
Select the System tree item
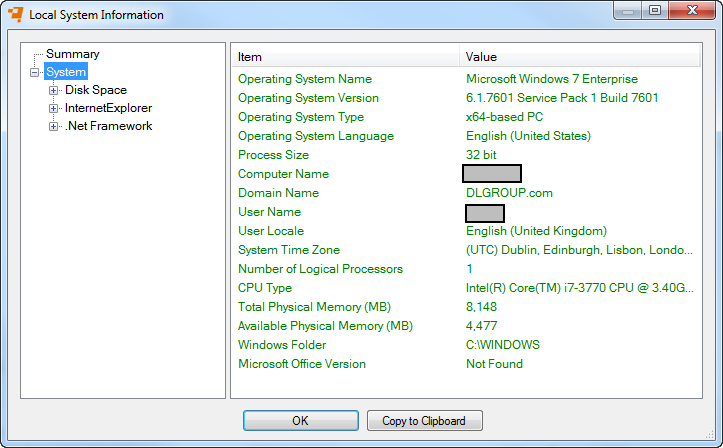point(66,72)
